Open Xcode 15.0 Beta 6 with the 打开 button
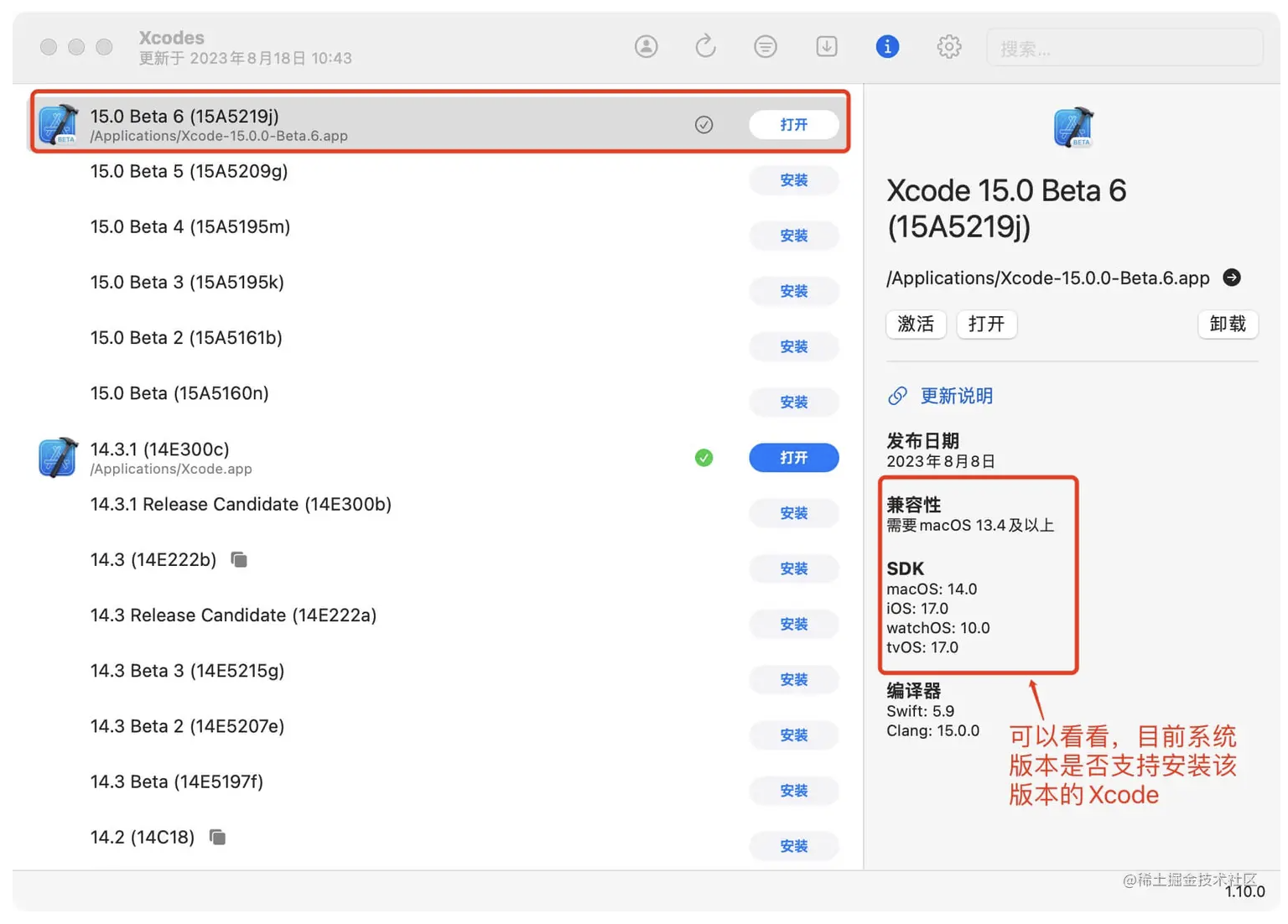Image resolution: width=1288 pixels, height=924 pixels. (793, 125)
